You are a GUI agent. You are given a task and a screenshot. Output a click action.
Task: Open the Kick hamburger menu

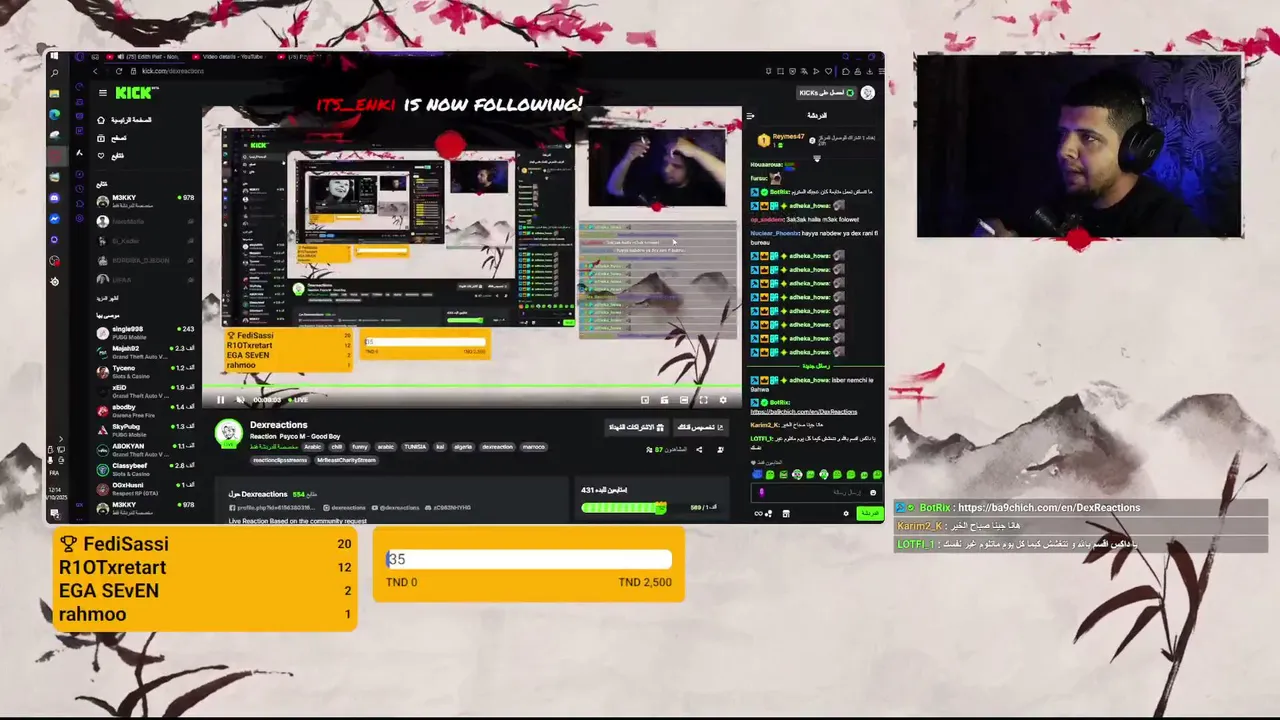click(x=102, y=93)
